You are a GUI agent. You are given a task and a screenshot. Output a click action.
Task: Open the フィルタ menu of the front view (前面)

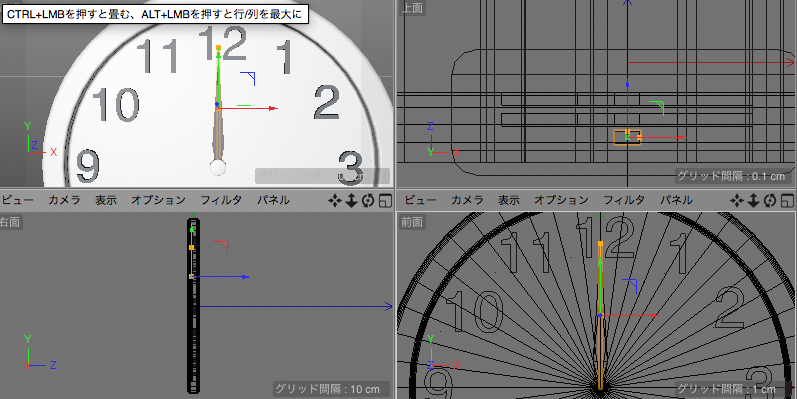click(624, 200)
